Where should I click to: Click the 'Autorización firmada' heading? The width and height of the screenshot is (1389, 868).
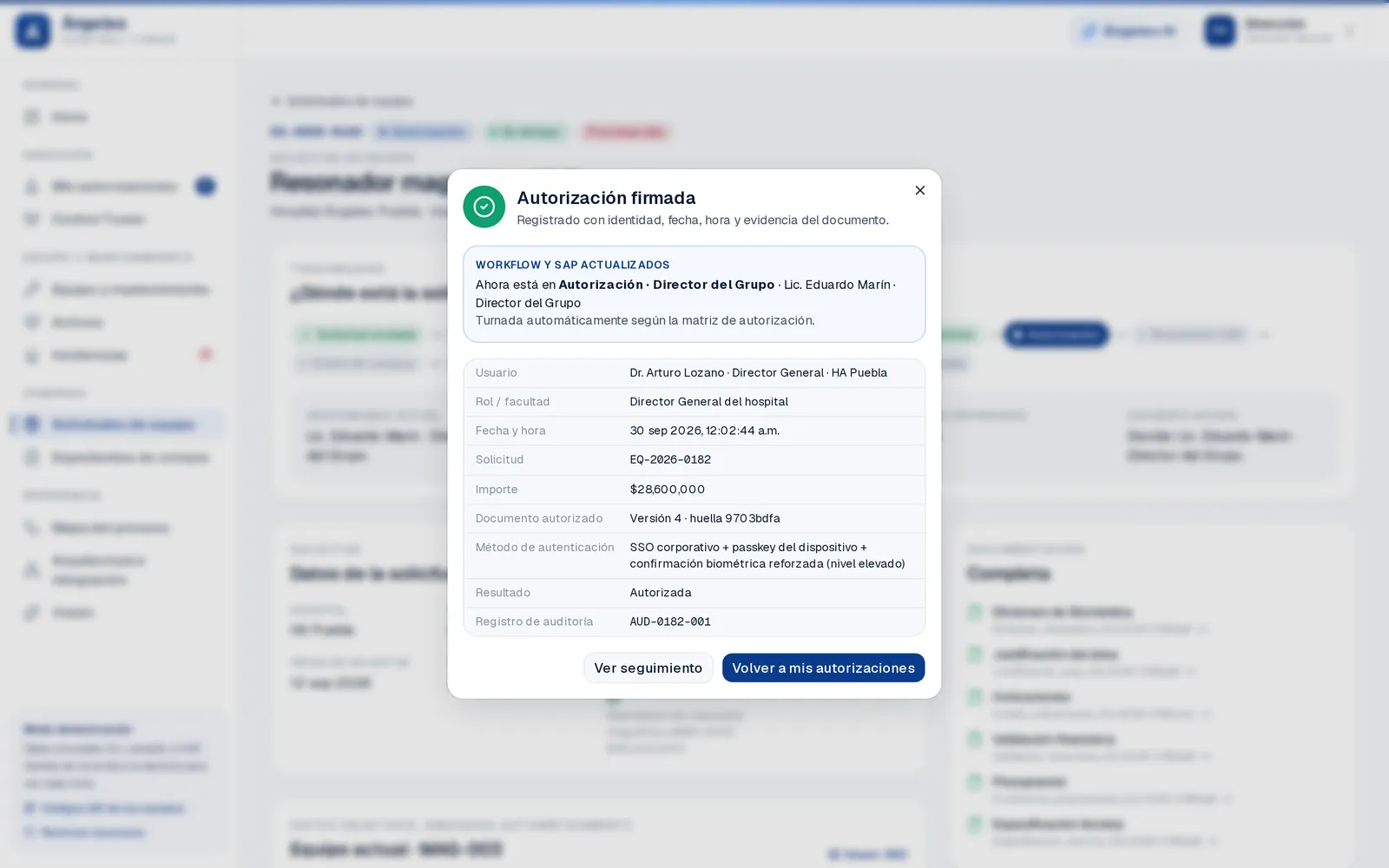click(606, 198)
